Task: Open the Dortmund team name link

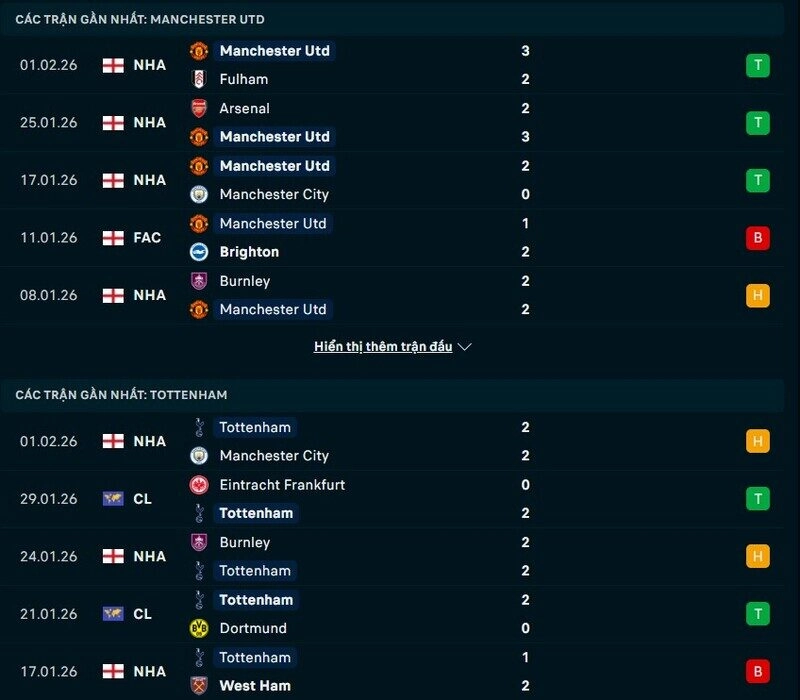Action: pos(253,628)
